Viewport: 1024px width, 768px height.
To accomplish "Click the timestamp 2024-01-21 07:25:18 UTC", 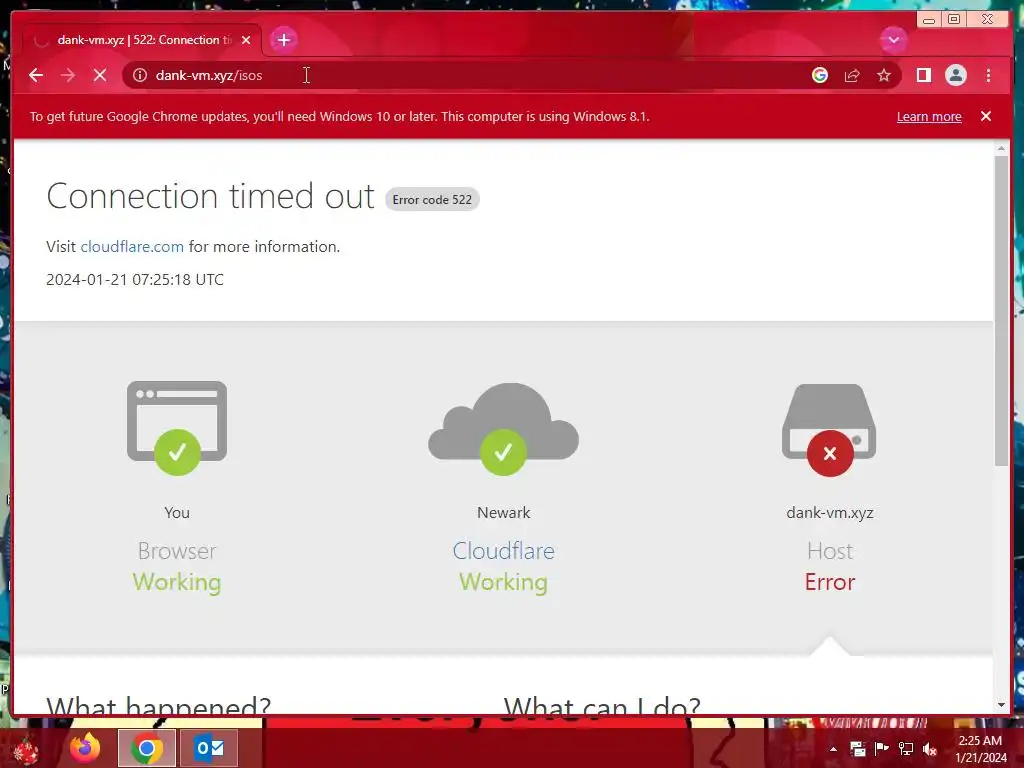I will point(135,280).
